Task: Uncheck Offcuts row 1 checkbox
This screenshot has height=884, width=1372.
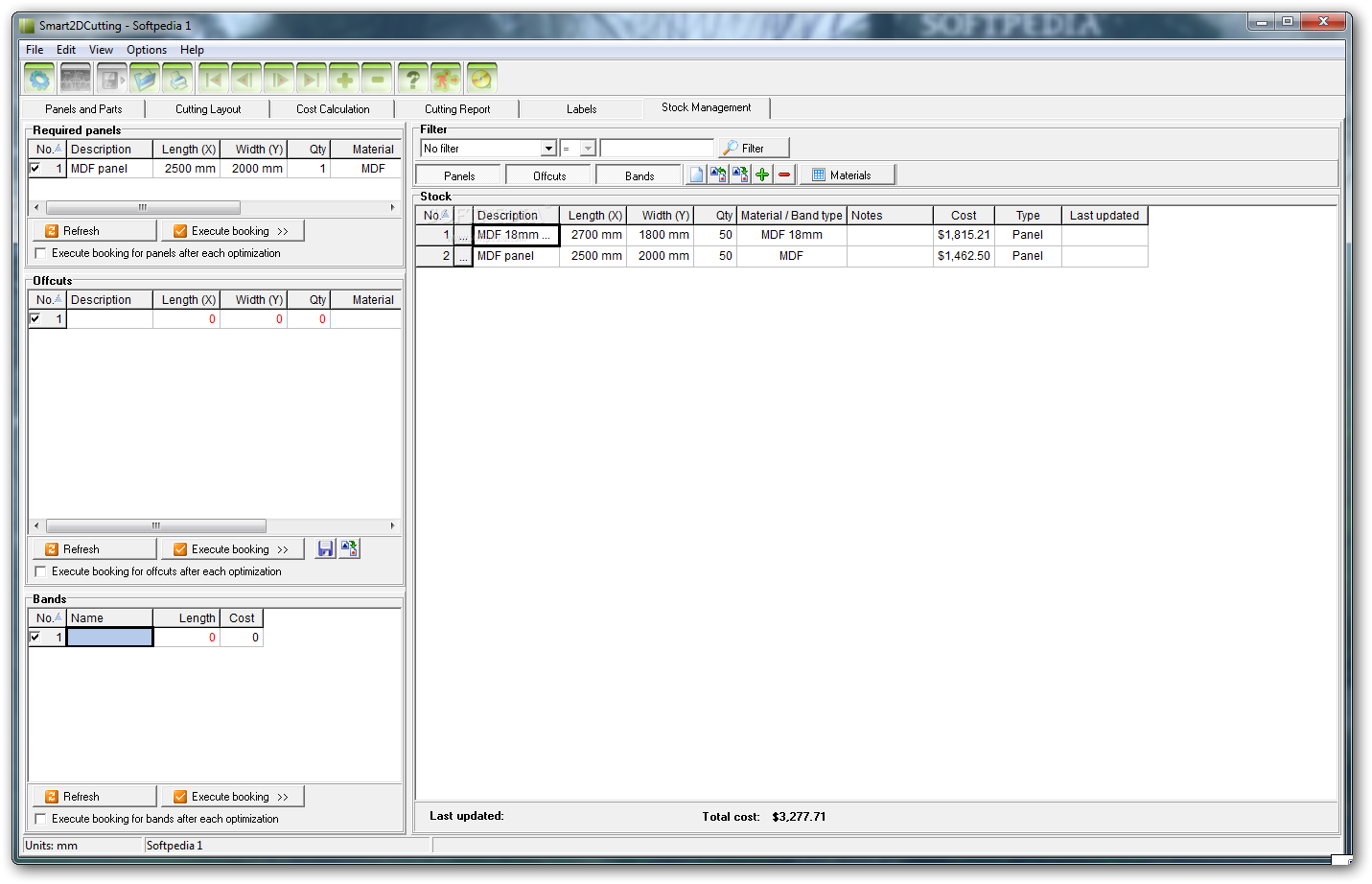Action: click(x=35, y=318)
